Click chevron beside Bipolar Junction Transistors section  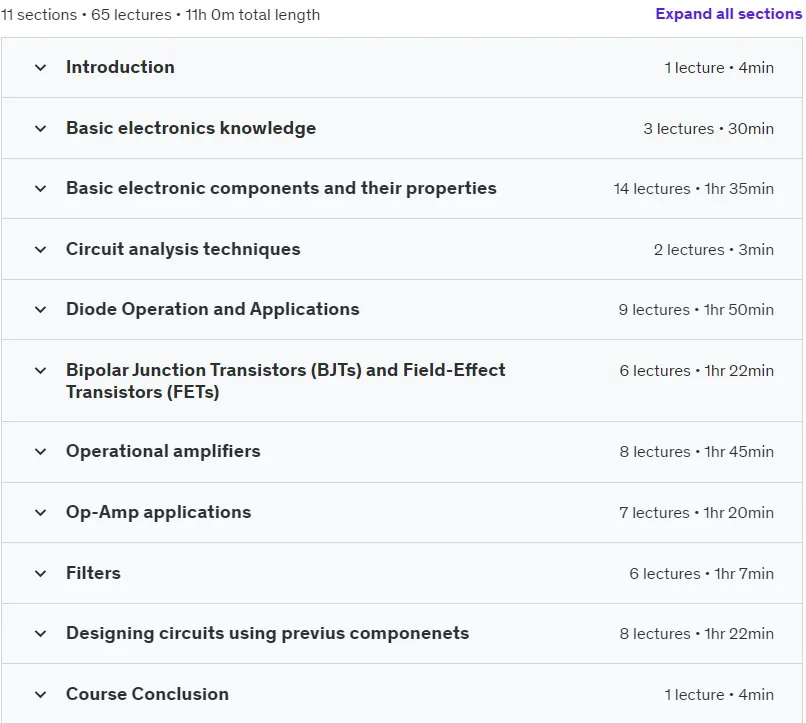click(x=41, y=370)
